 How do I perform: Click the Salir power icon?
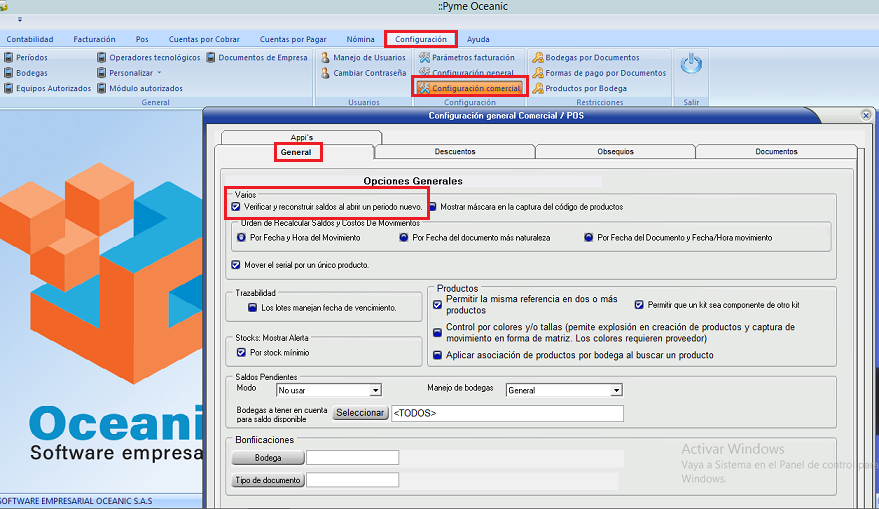point(690,66)
